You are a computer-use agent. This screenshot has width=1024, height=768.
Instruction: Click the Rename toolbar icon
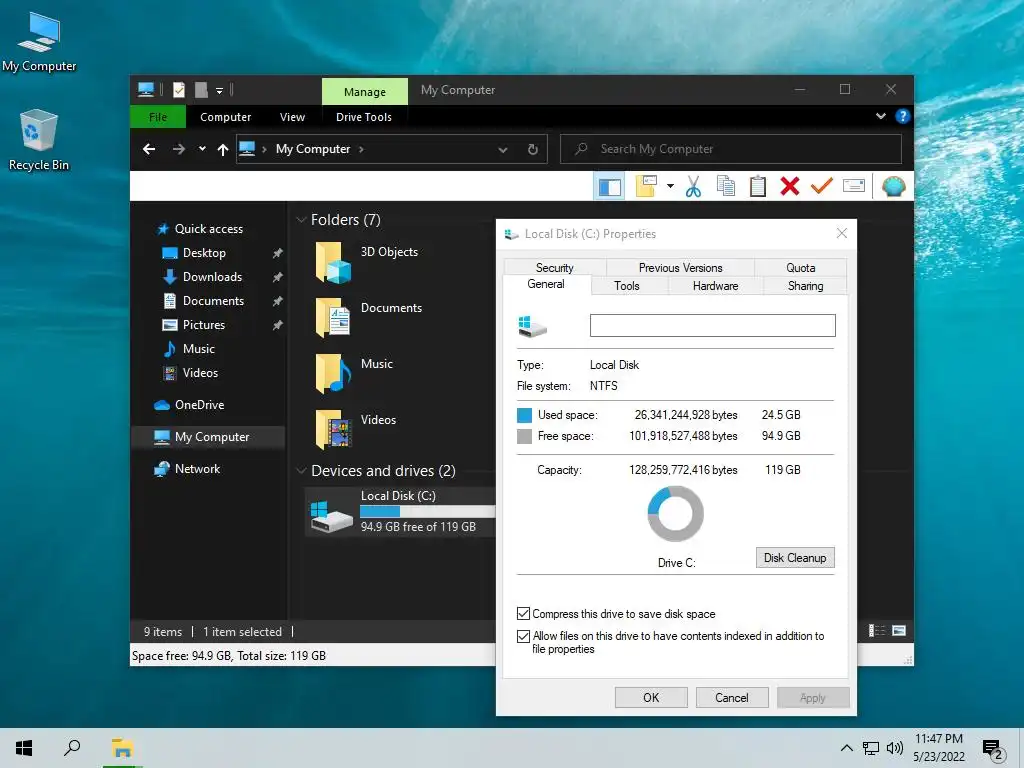(854, 186)
